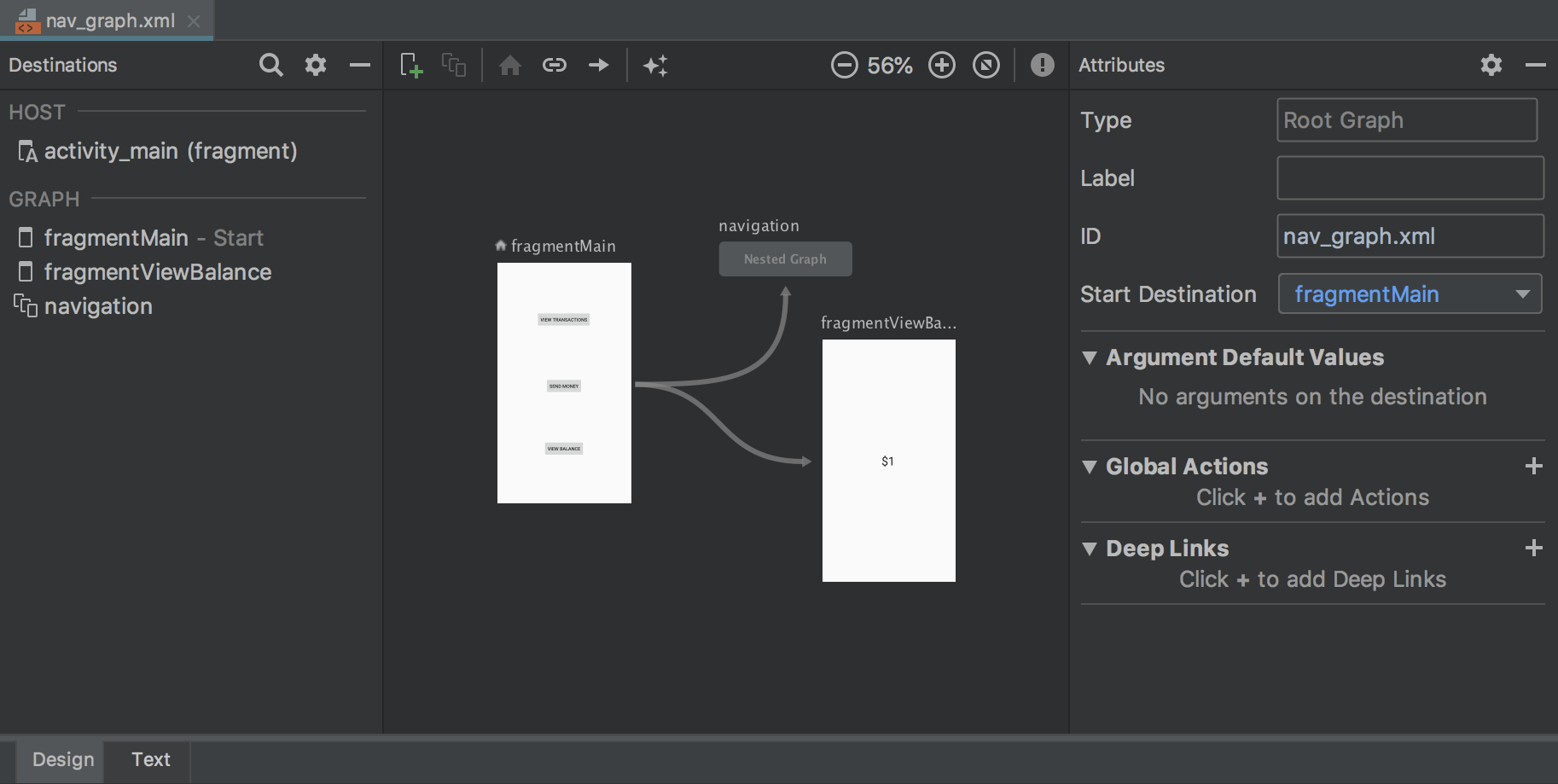1558x784 pixels.
Task: Add a deep link with the chain icon
Action: pyautogui.click(x=555, y=65)
